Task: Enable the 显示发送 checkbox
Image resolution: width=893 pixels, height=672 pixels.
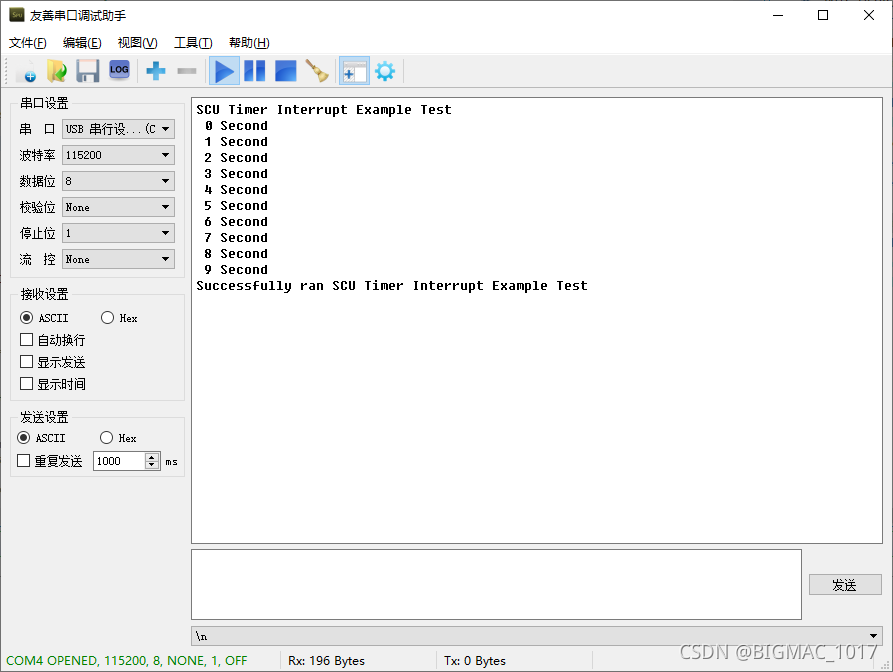Action: (x=52, y=362)
